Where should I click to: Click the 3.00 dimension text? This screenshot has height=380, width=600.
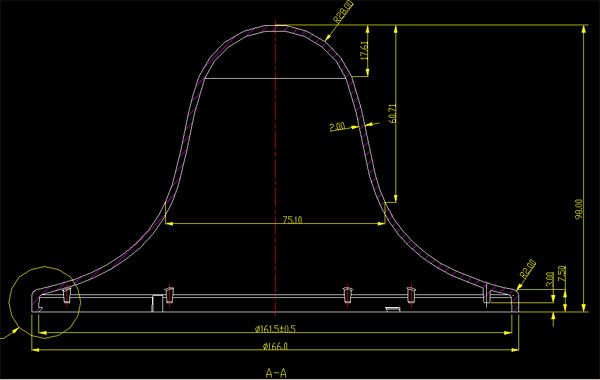pyautogui.click(x=549, y=279)
